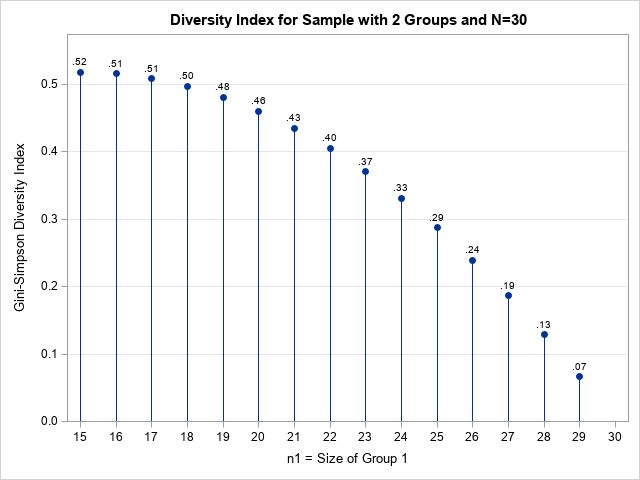Image resolution: width=640 pixels, height=480 pixels.
Task: Click the .29 data value label
Action: [x=437, y=217]
